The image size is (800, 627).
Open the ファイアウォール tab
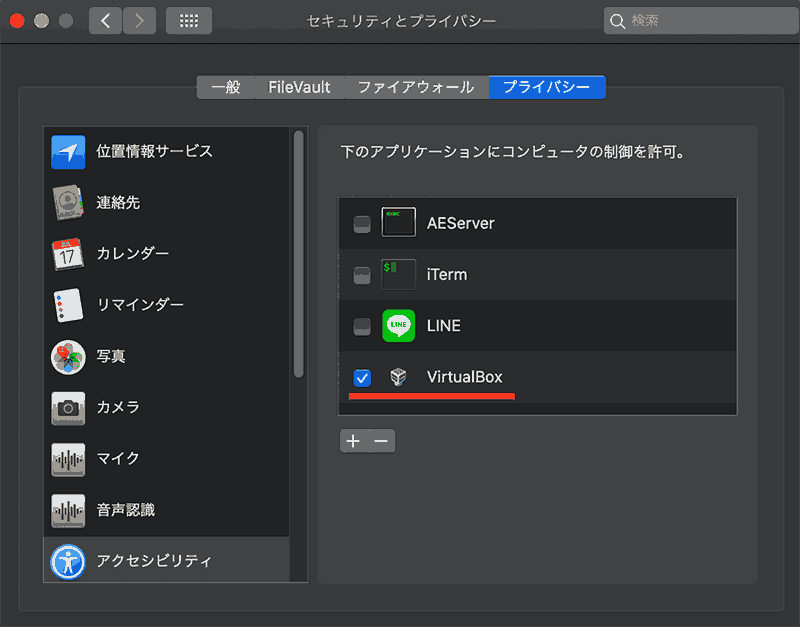click(x=417, y=87)
